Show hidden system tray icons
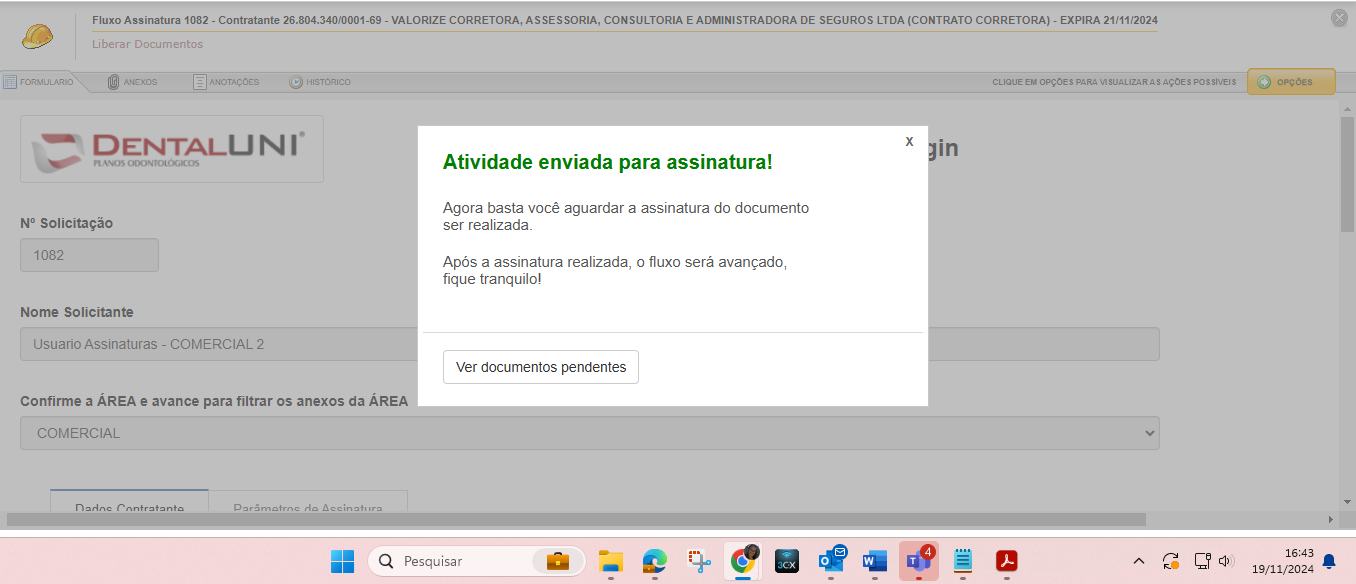The image size is (1356, 584). [x=1138, y=561]
